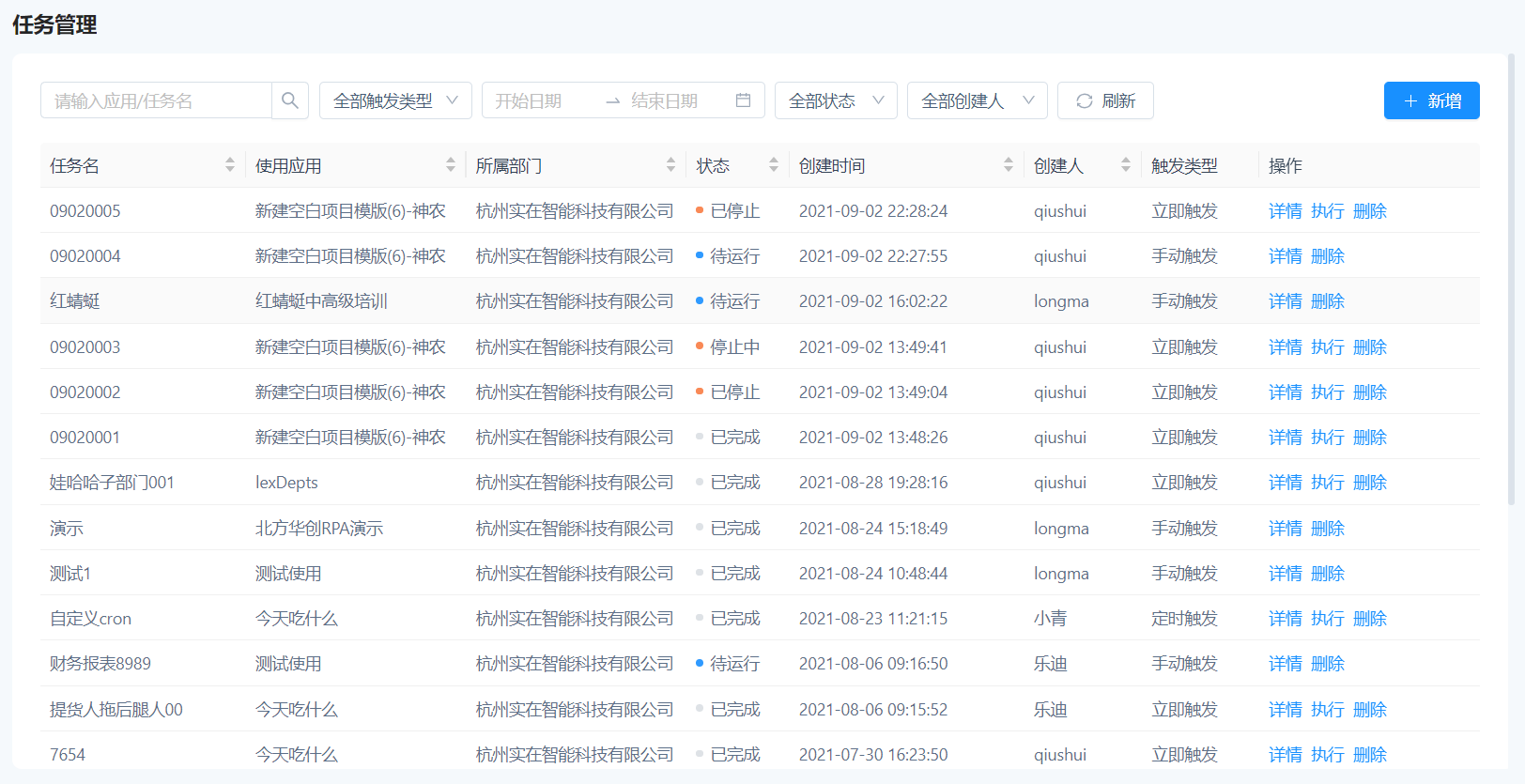Image resolution: width=1525 pixels, height=784 pixels.
Task: Open 详情 for task 09020005
Action: 1285,211
